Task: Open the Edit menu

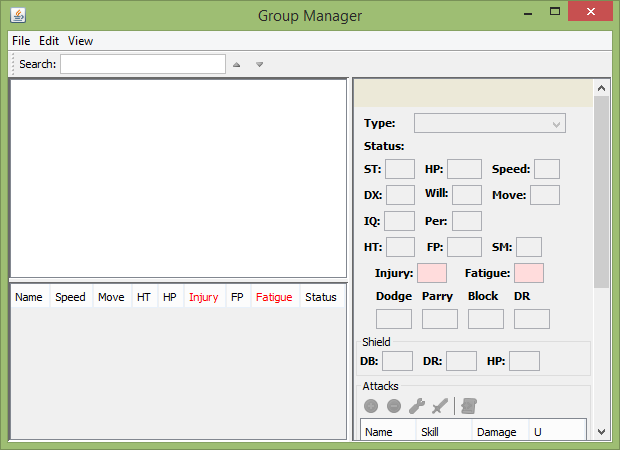Action: point(49,41)
